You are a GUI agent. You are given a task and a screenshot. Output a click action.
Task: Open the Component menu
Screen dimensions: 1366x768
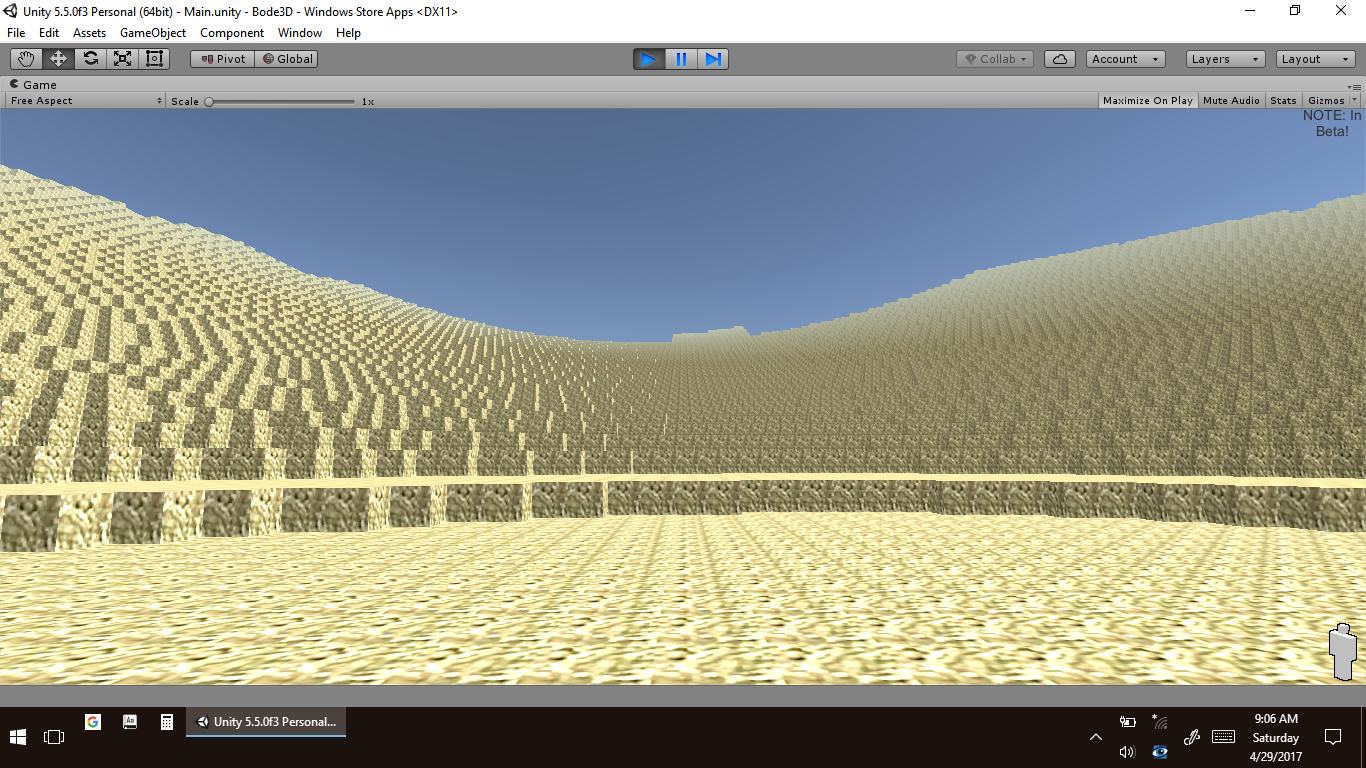pyautogui.click(x=232, y=33)
